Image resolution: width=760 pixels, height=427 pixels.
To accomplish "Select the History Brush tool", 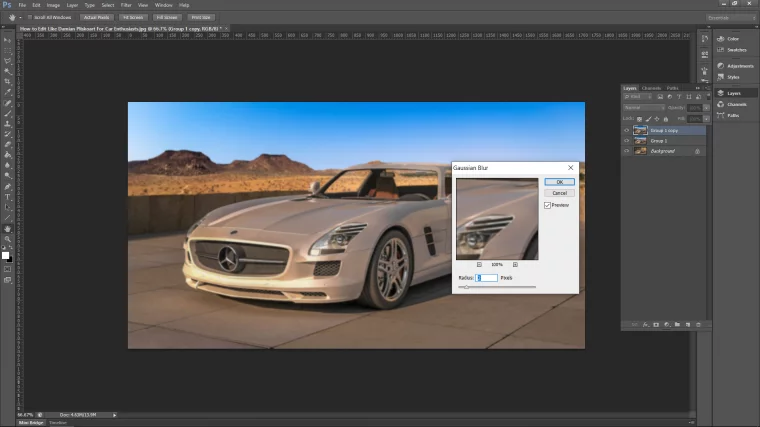I will pos(7,134).
